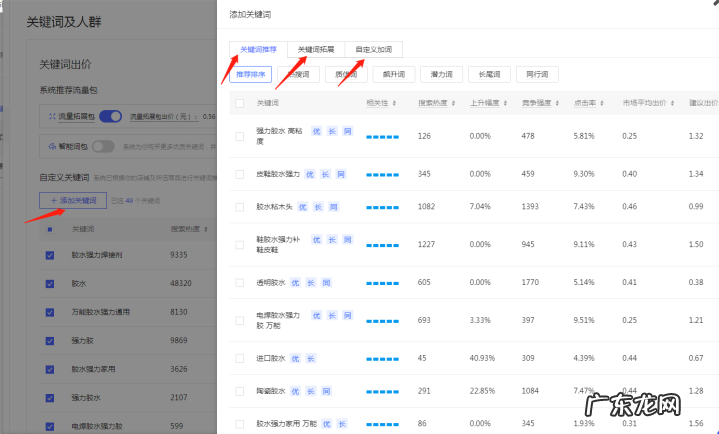Uncheck 万能胶水强力通用 in background keyword list
Screen dimensions: 719x434
pyautogui.click(x=50, y=312)
